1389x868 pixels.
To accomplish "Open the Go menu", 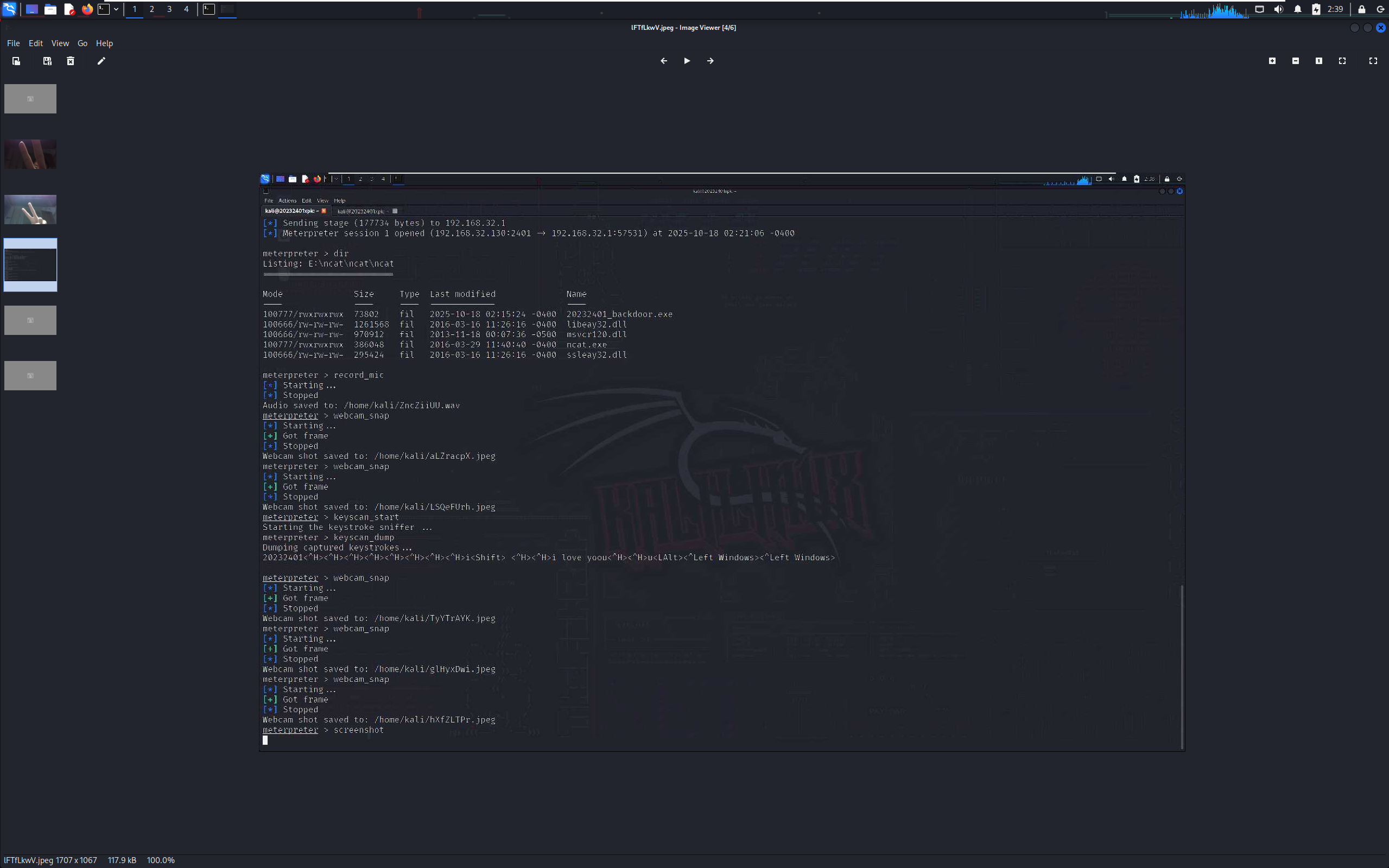I will pos(82,43).
